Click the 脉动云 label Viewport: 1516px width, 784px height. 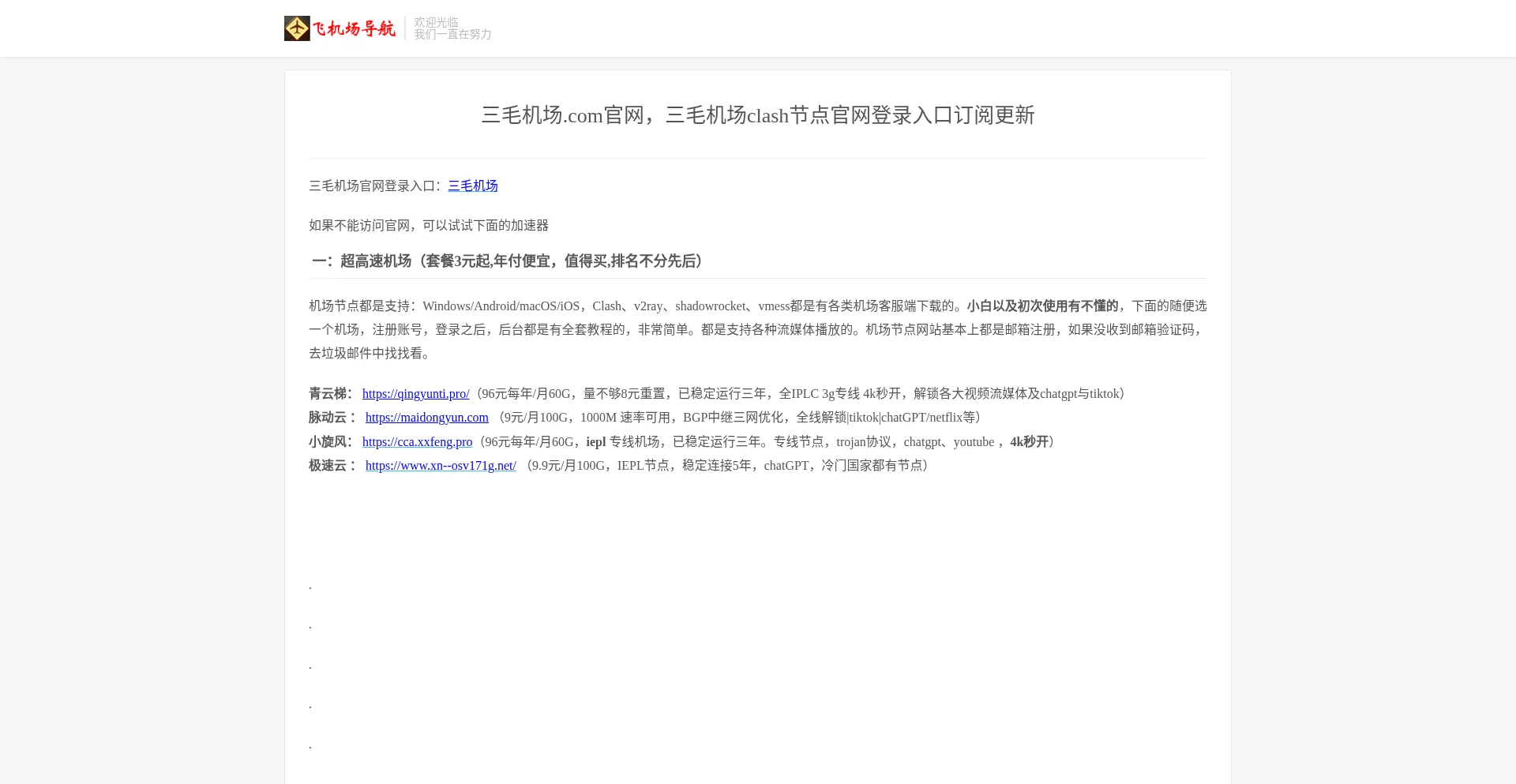coord(332,417)
